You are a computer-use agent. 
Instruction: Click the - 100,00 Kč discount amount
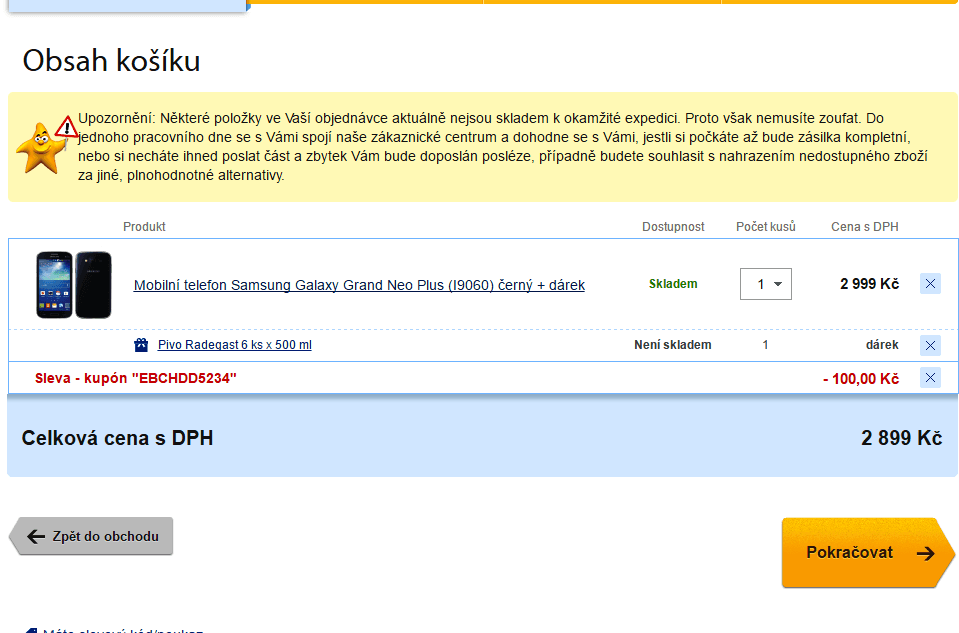tap(861, 379)
